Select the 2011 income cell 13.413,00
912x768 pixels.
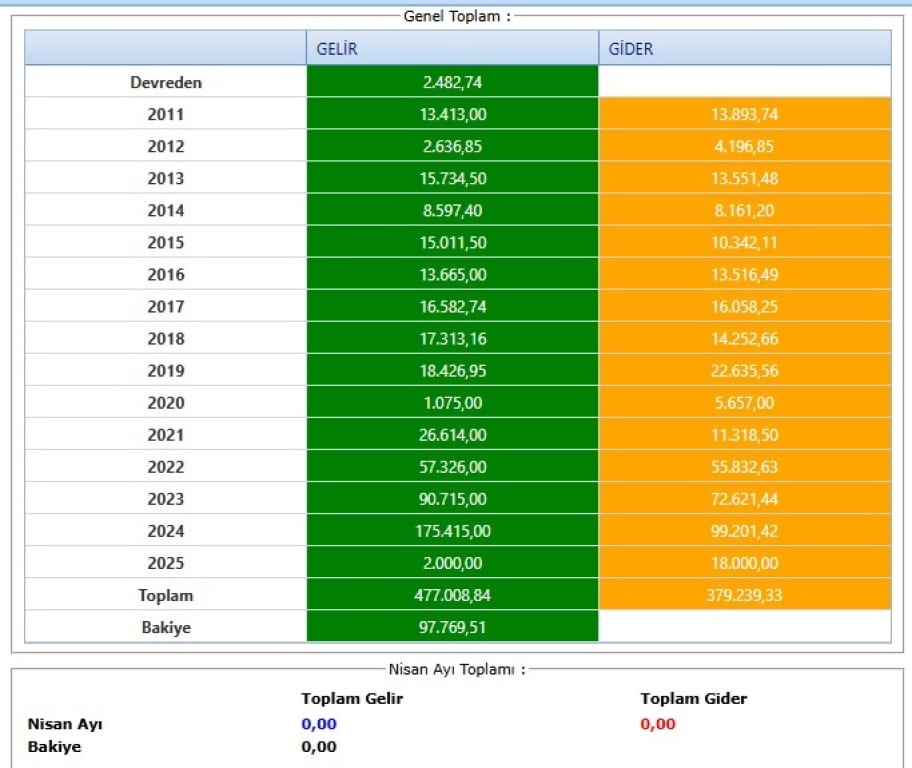point(452,115)
